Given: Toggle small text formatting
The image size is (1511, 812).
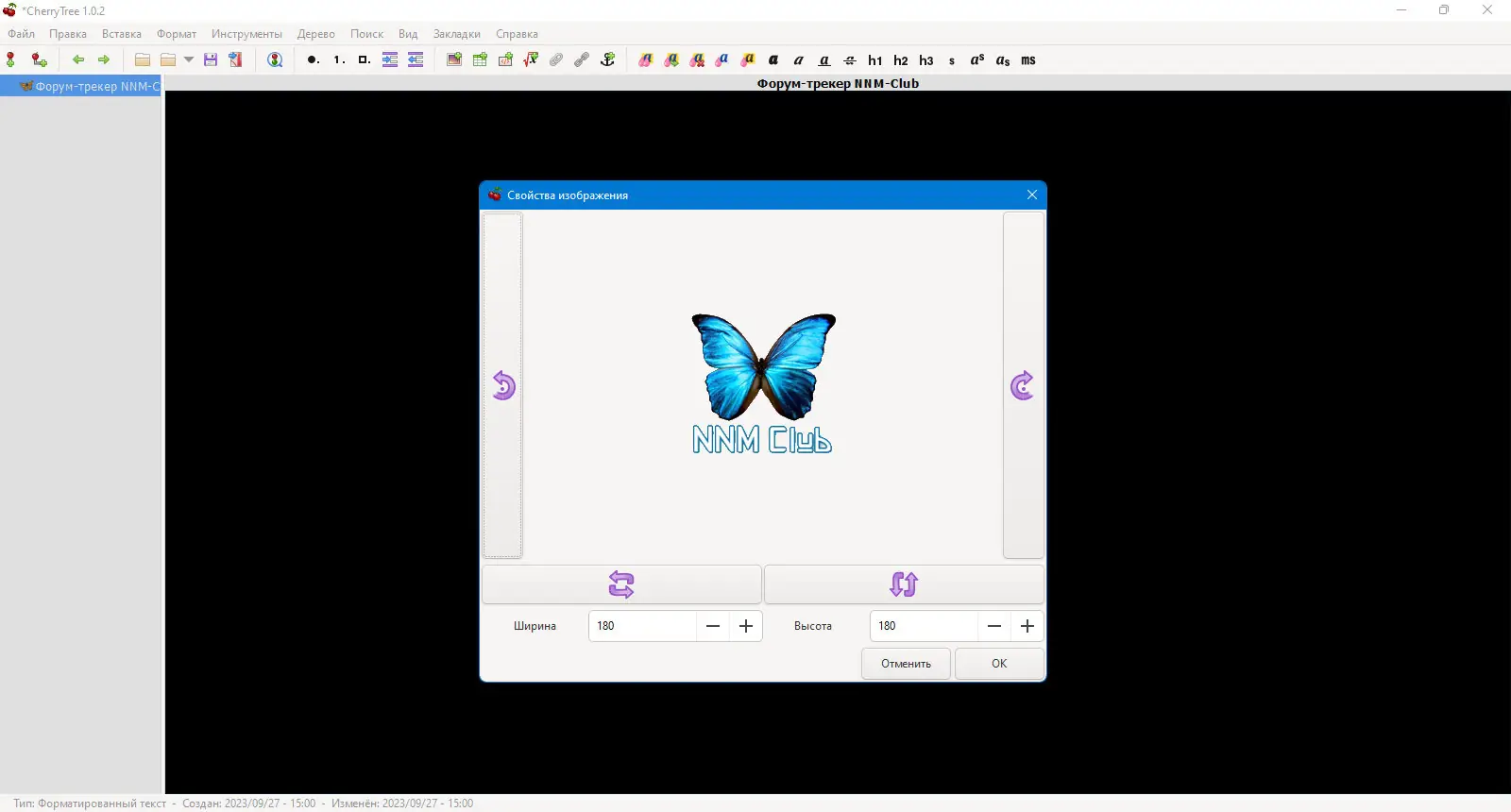Looking at the screenshot, I should tap(952, 59).
